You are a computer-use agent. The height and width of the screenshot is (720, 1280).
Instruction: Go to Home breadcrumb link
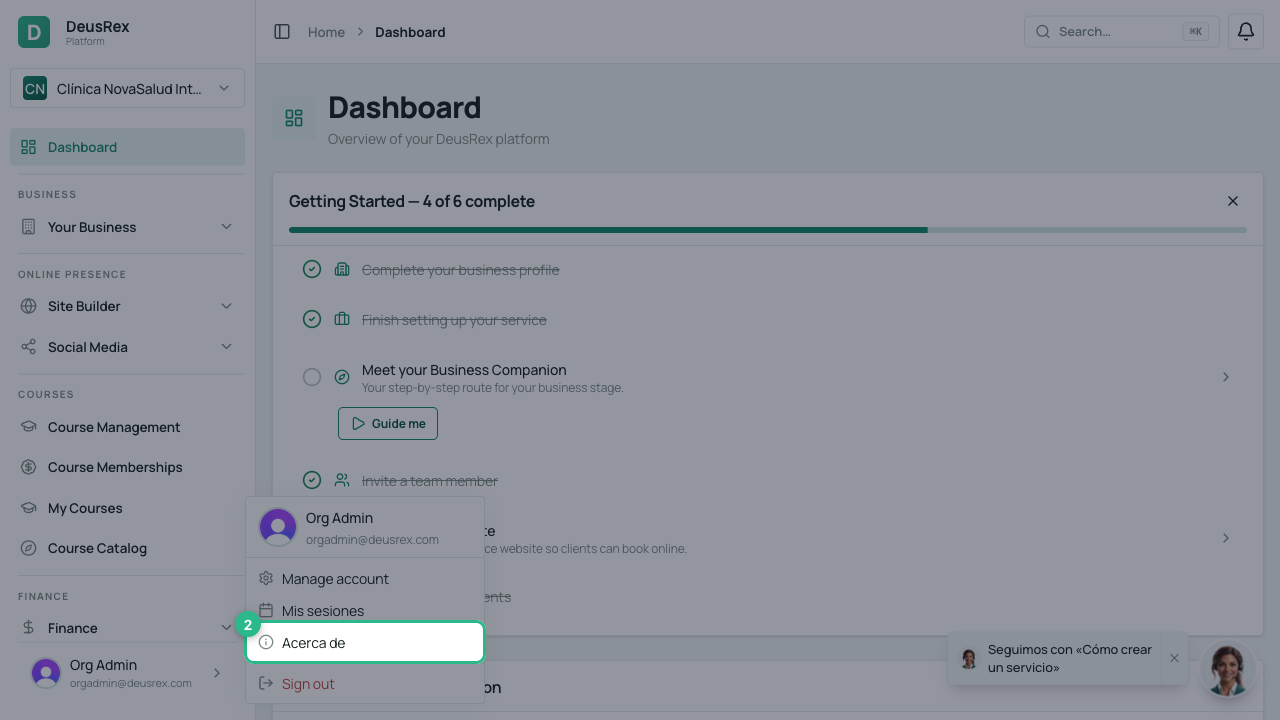click(x=326, y=32)
